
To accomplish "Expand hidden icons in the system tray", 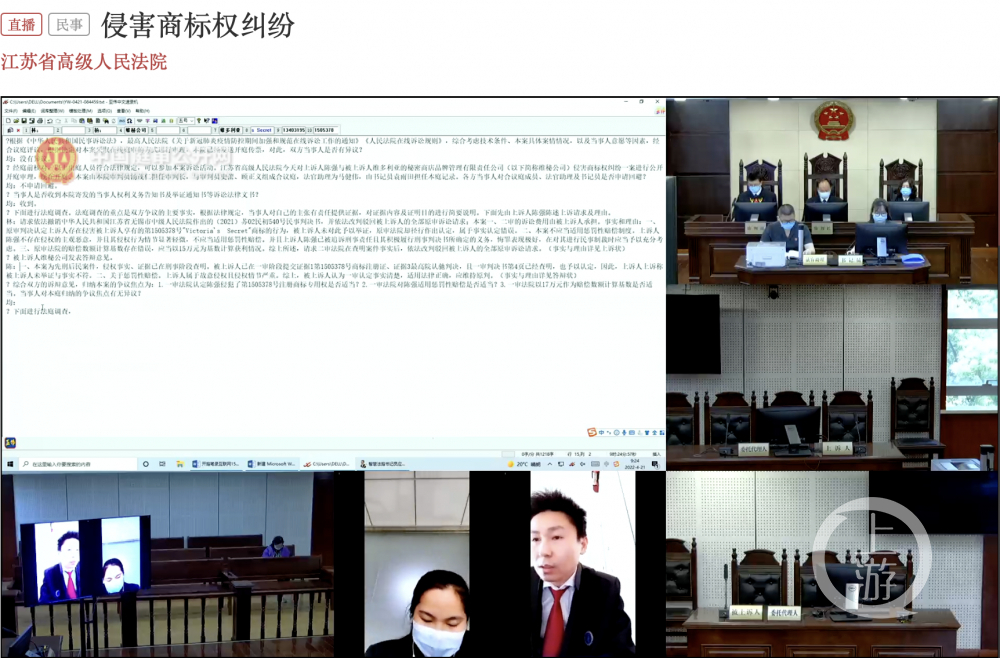I will 549,462.
